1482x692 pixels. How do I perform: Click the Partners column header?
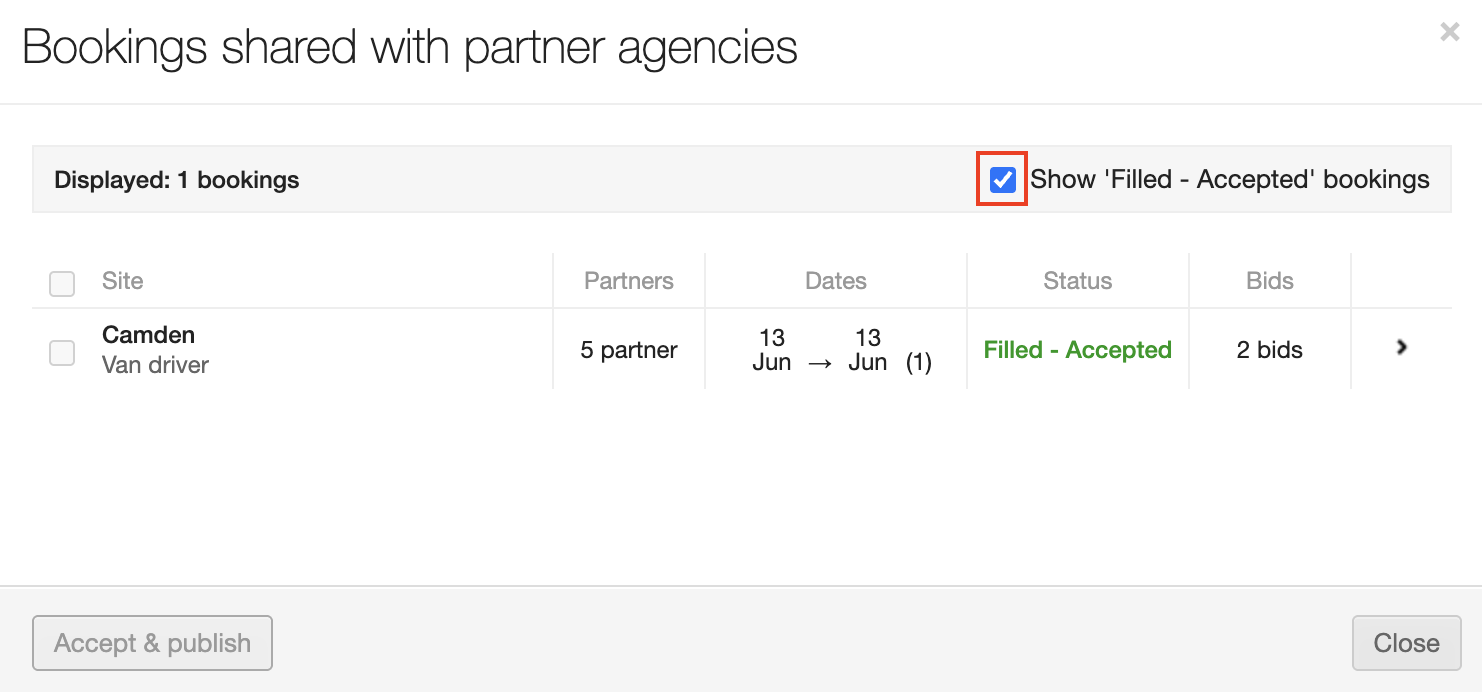(629, 281)
